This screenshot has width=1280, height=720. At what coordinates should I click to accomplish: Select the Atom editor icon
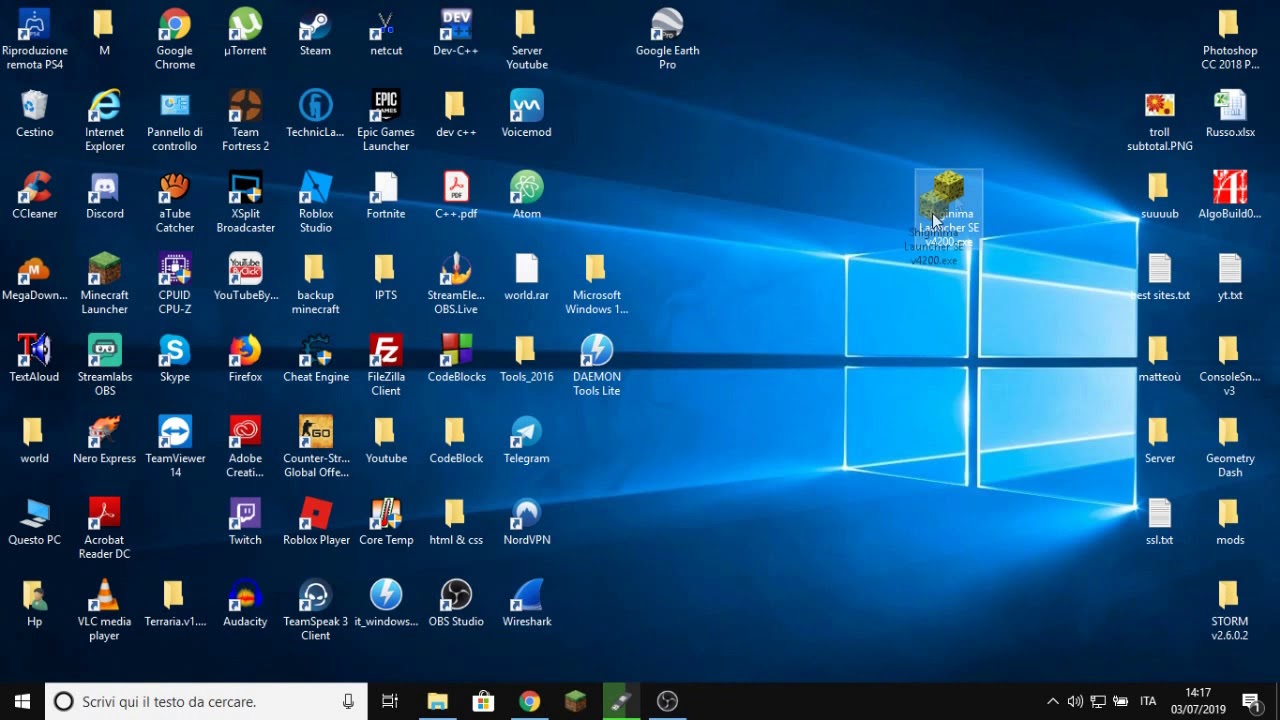point(526,196)
